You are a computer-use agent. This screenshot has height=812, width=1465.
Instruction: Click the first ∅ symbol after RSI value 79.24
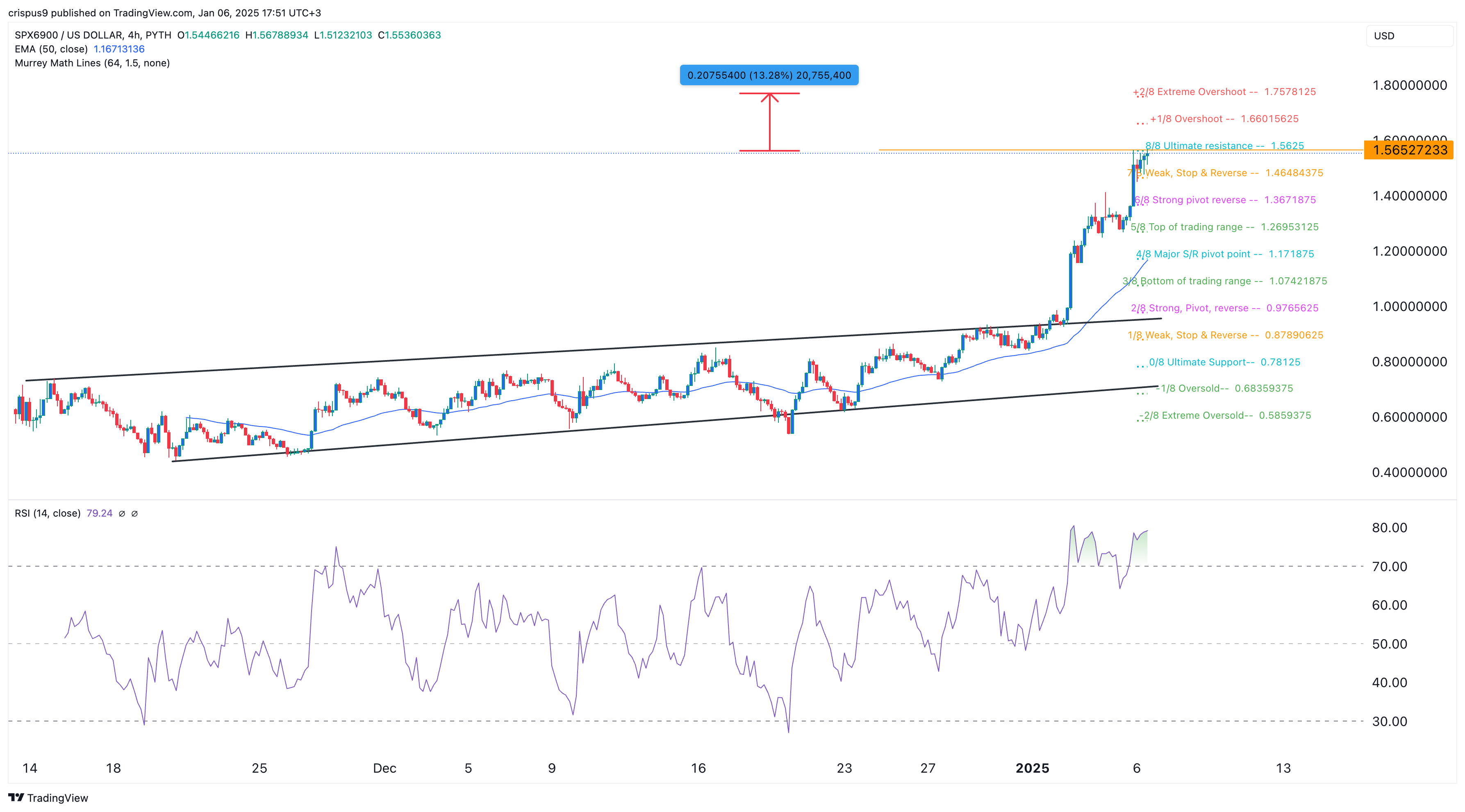[122, 514]
